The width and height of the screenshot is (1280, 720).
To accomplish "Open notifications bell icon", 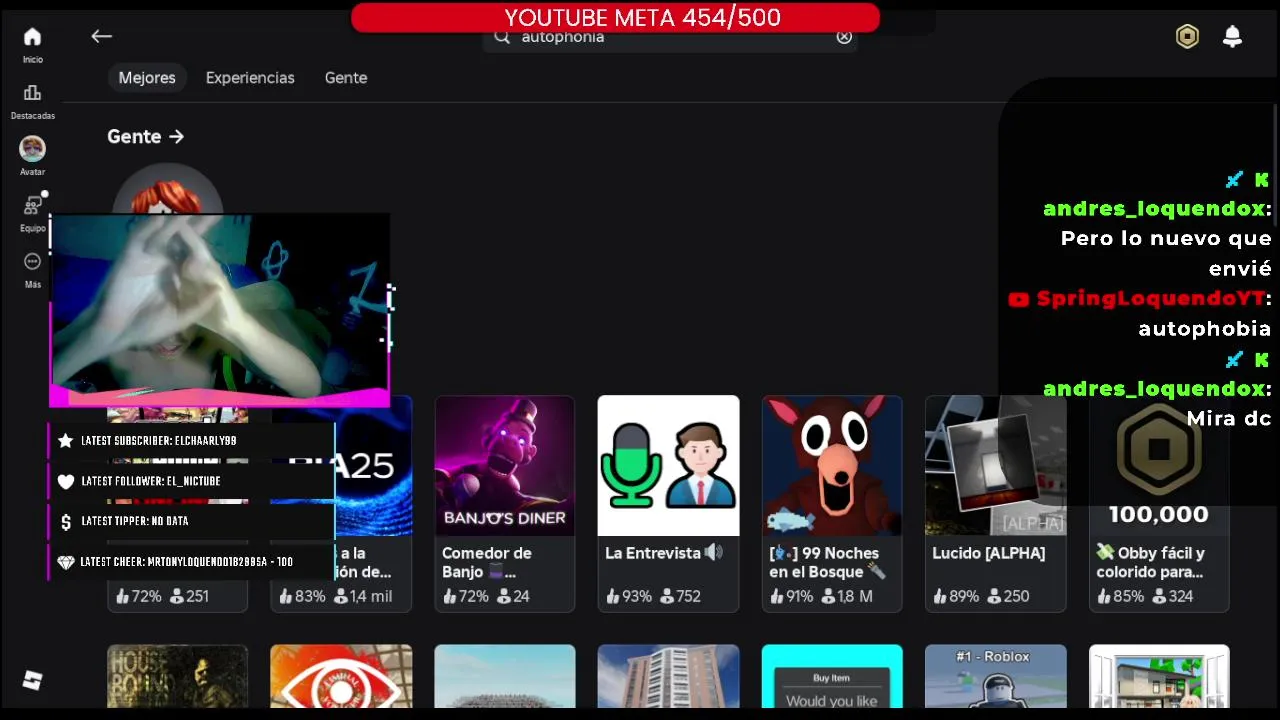I will point(1232,37).
